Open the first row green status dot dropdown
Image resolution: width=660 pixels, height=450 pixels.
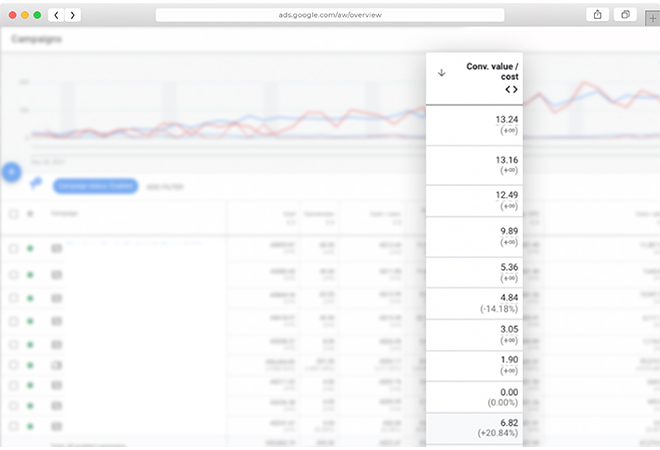(30, 247)
